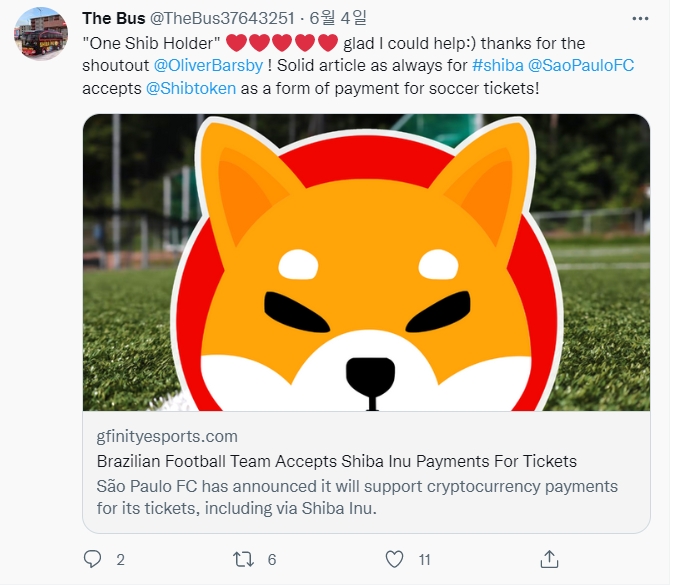Screen dimensions: 673x585
Task: Click São Paulo FC article description text
Action: tap(357, 496)
